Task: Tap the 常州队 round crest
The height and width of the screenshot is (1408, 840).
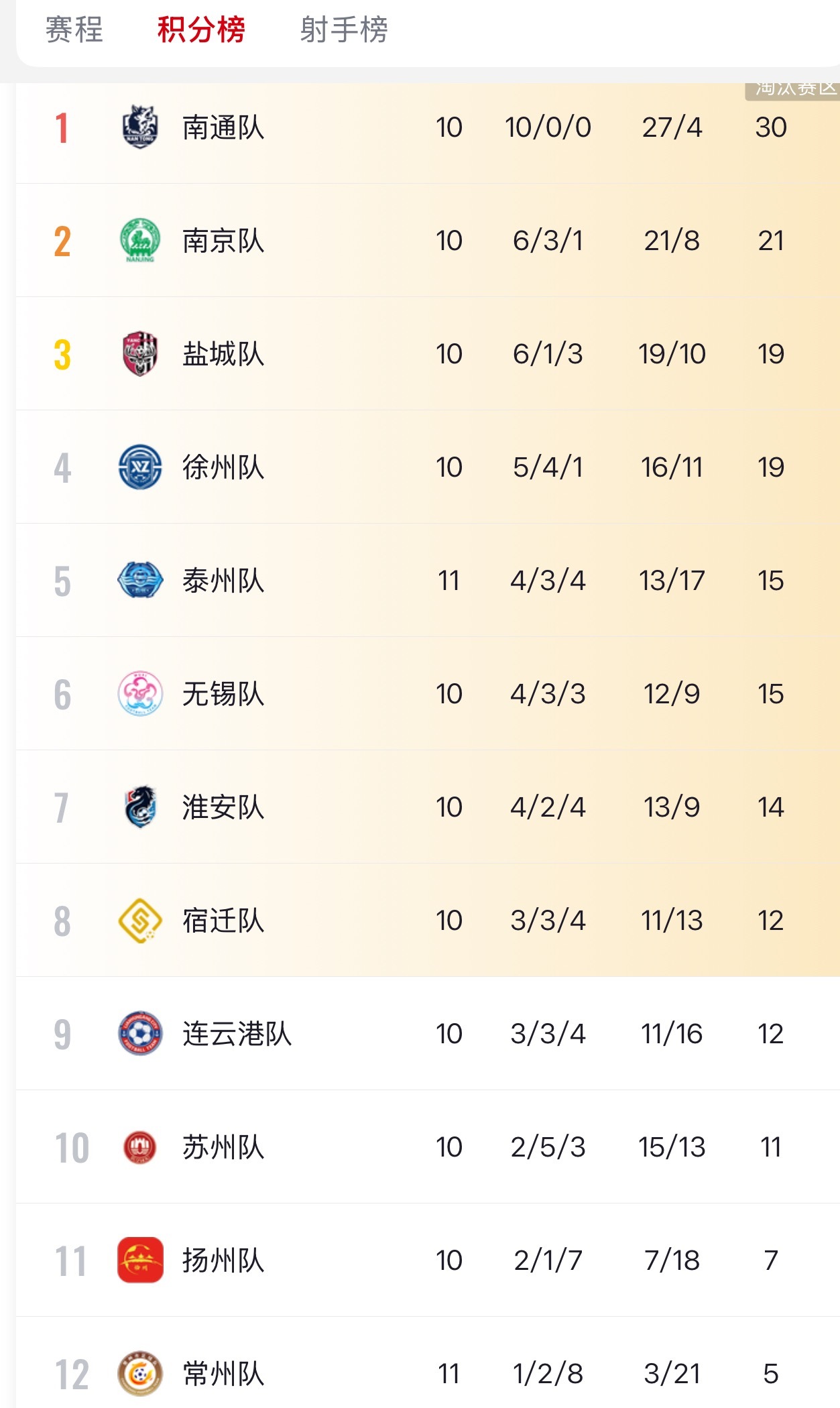Action: tap(140, 1373)
